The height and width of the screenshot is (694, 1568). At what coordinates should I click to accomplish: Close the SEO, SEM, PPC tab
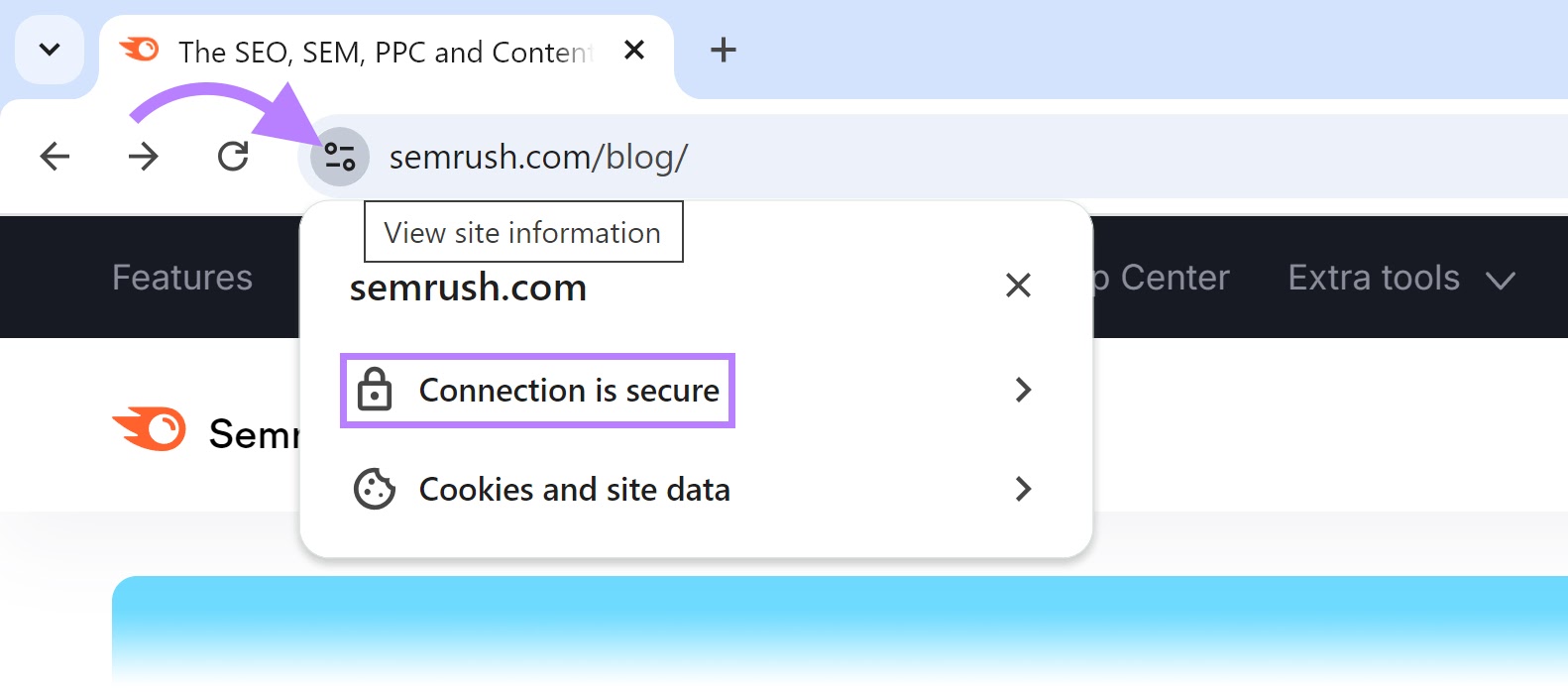coord(634,50)
